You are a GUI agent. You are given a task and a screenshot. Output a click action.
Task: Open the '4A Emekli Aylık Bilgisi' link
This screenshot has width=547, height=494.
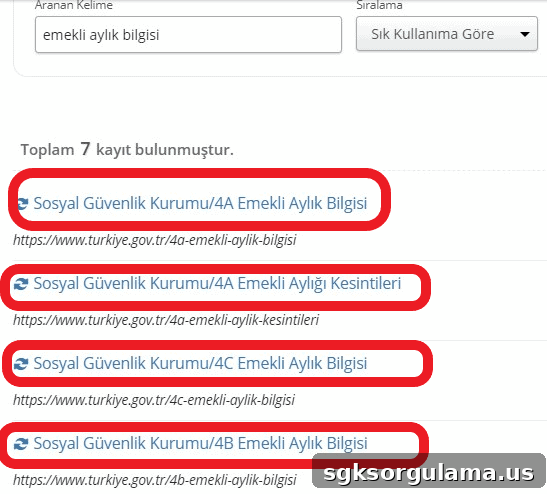click(x=200, y=203)
